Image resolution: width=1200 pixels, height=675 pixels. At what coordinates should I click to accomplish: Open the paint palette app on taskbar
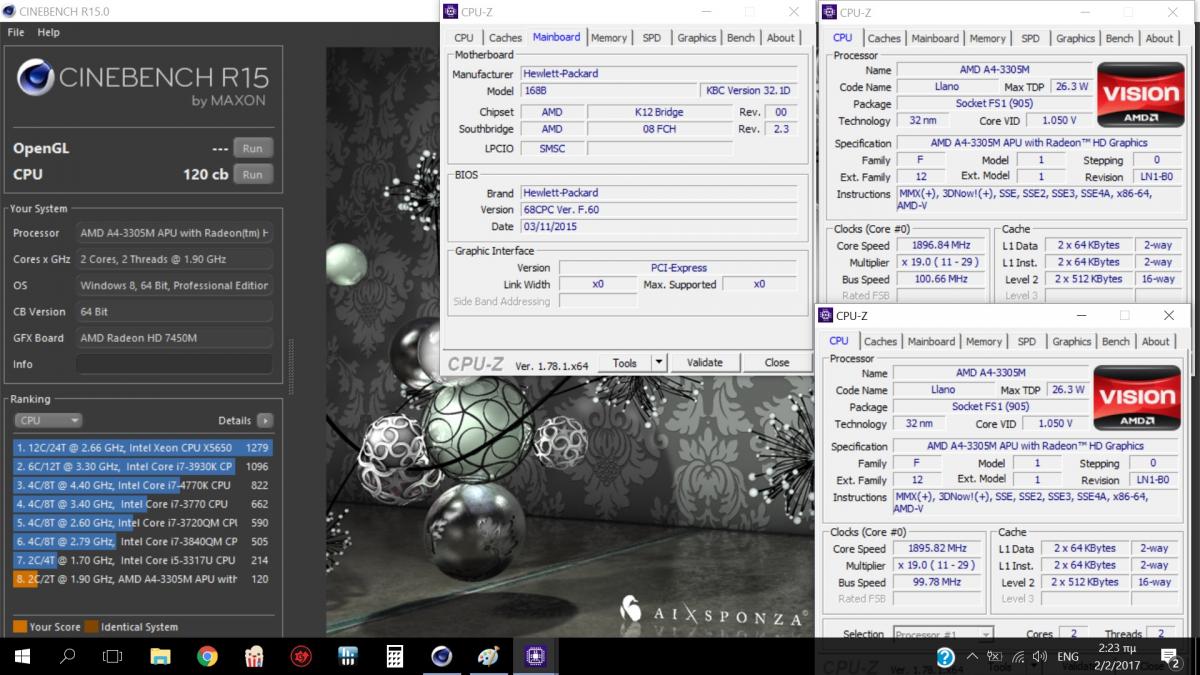[x=489, y=657]
